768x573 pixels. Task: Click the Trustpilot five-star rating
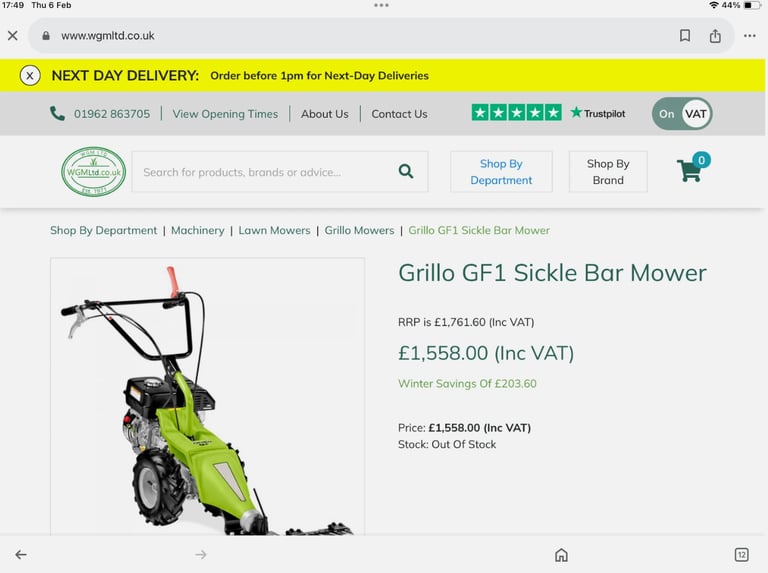coord(517,113)
